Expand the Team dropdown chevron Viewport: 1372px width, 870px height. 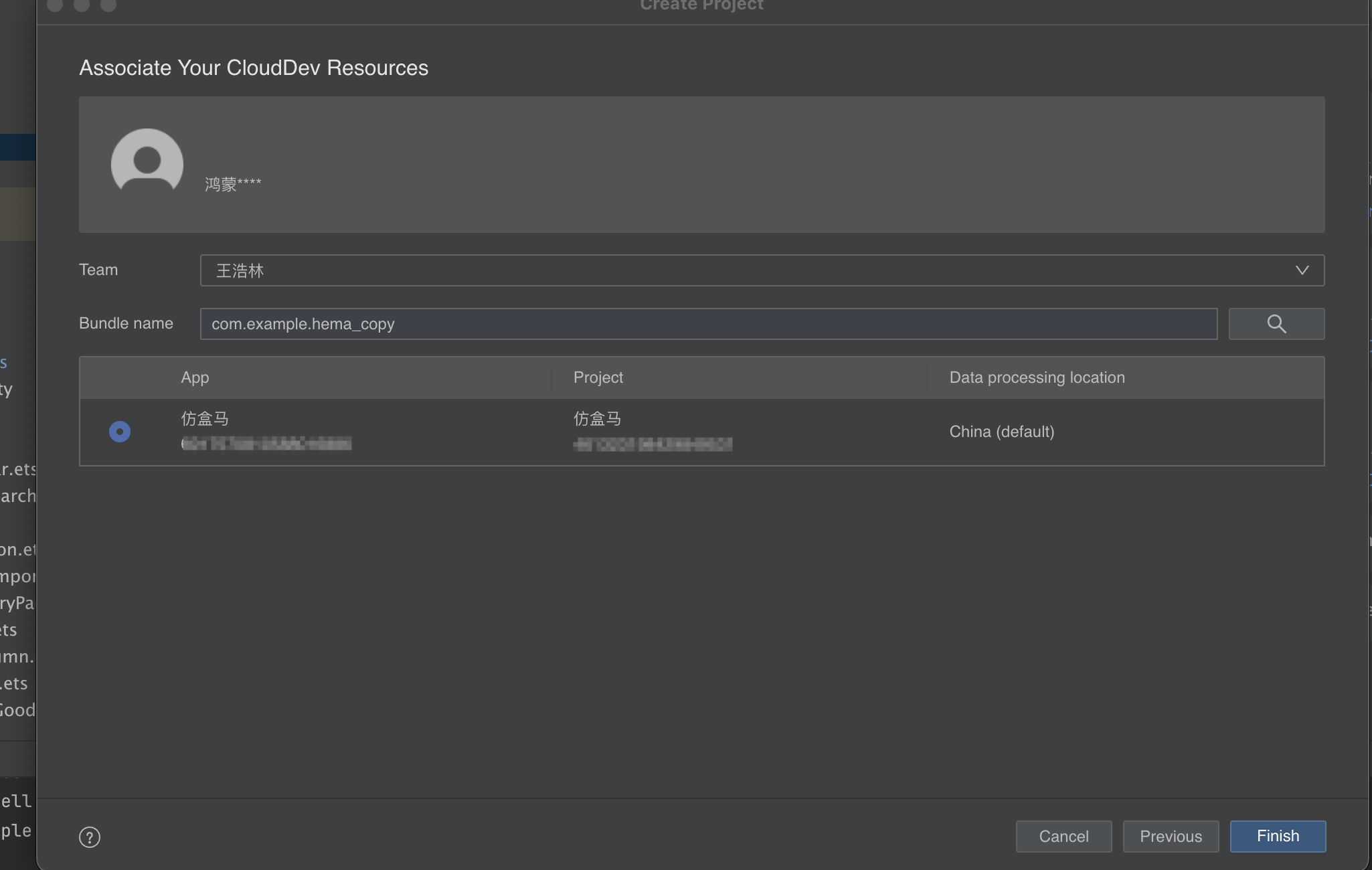click(1301, 270)
